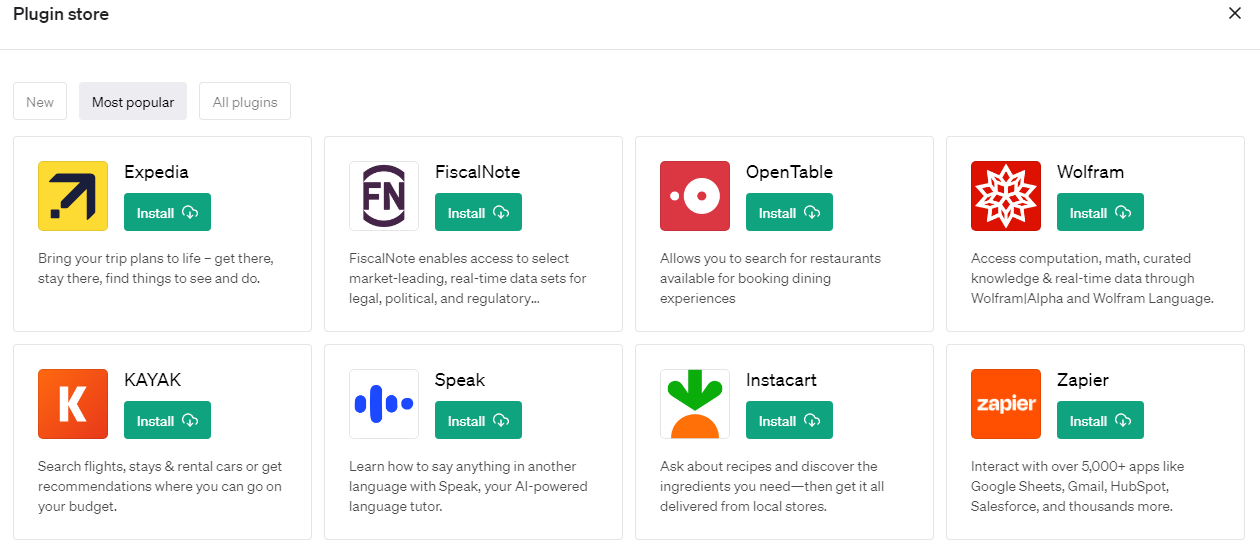1260x556 pixels.
Task: Install the Expedia plugin
Action: 167,212
